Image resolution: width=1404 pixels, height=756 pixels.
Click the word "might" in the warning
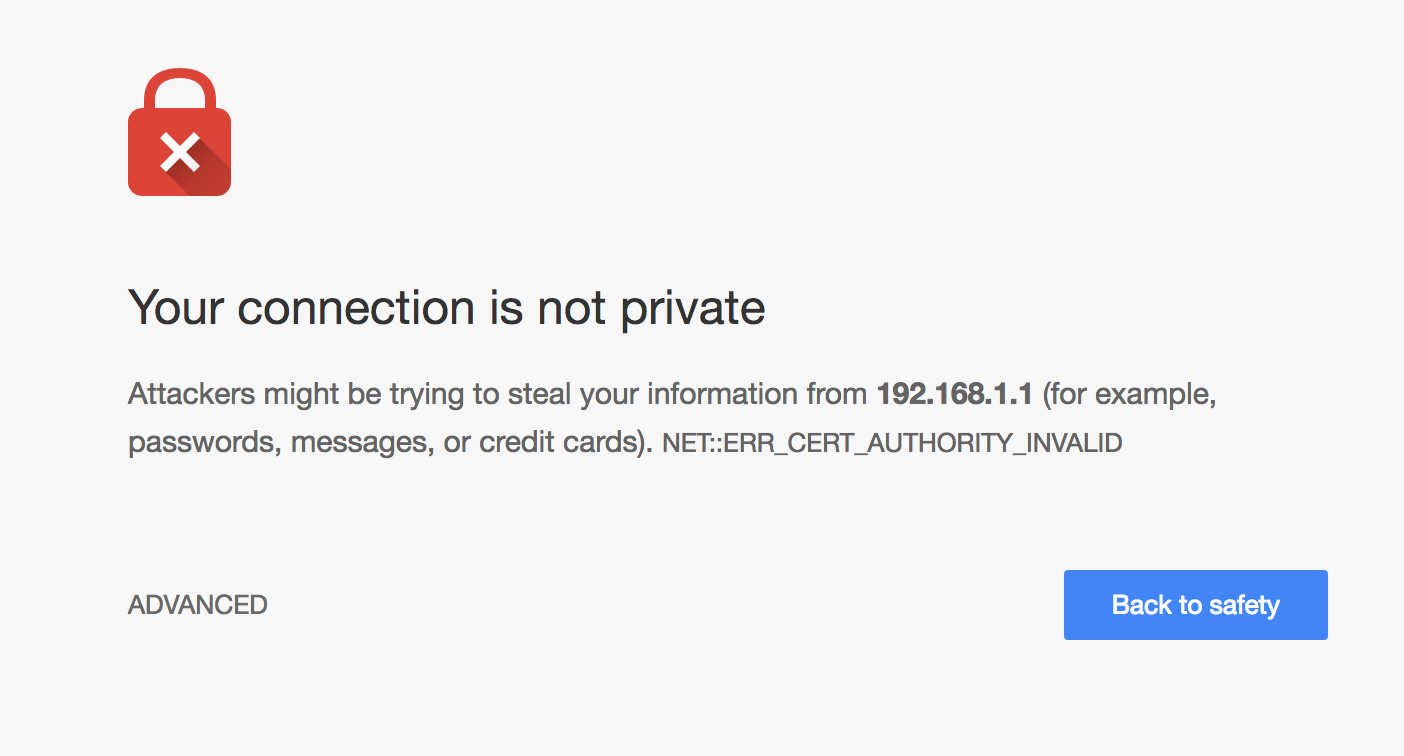pos(300,394)
